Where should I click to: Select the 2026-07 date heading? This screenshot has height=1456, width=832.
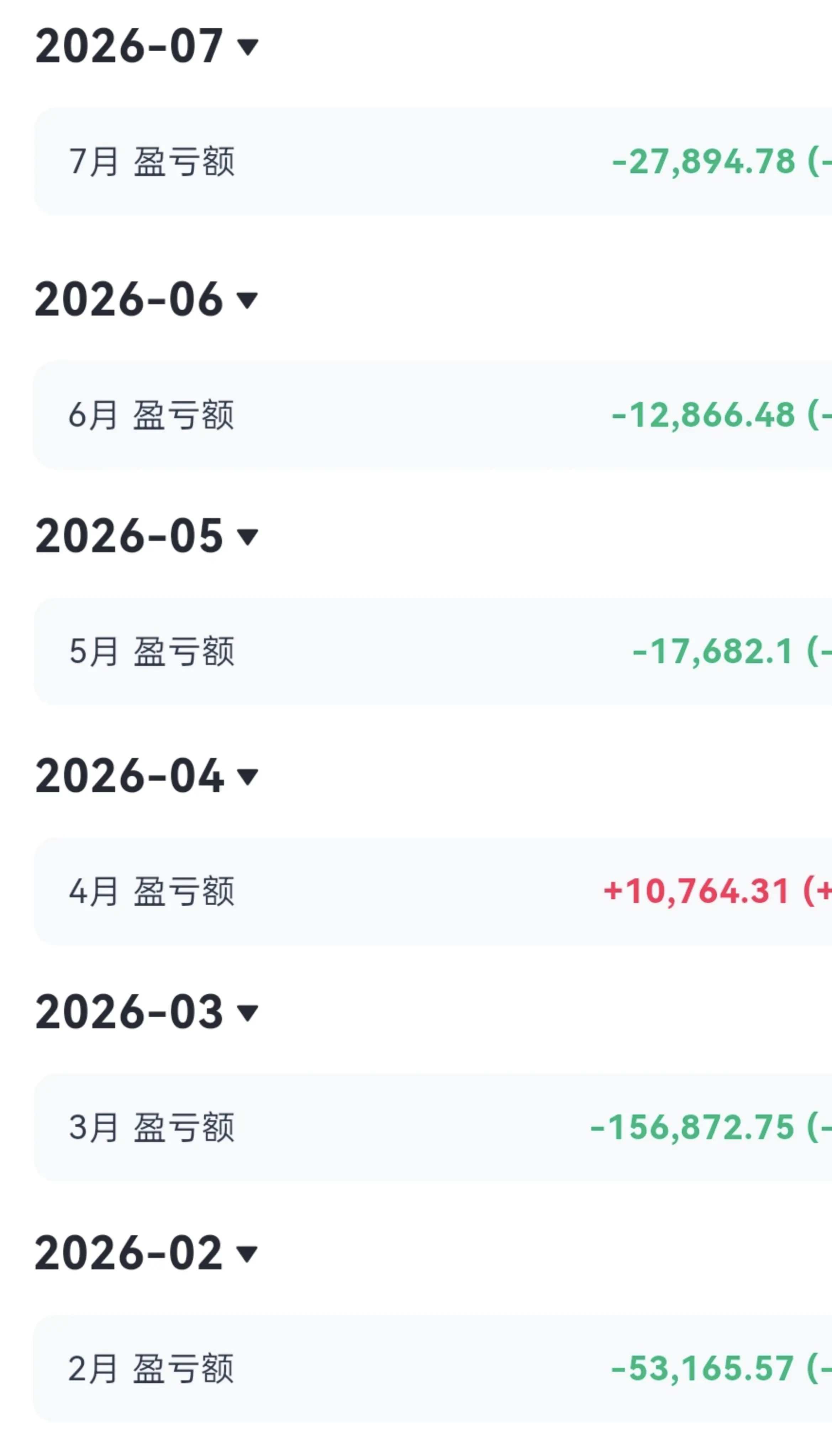tap(129, 46)
